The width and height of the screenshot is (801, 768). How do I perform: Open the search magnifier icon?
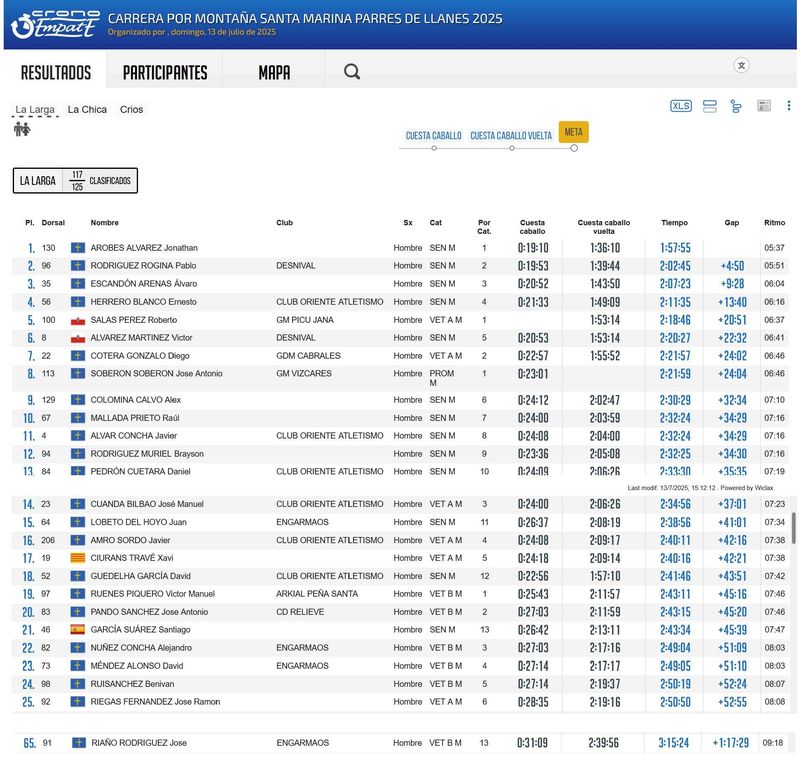pyautogui.click(x=352, y=72)
